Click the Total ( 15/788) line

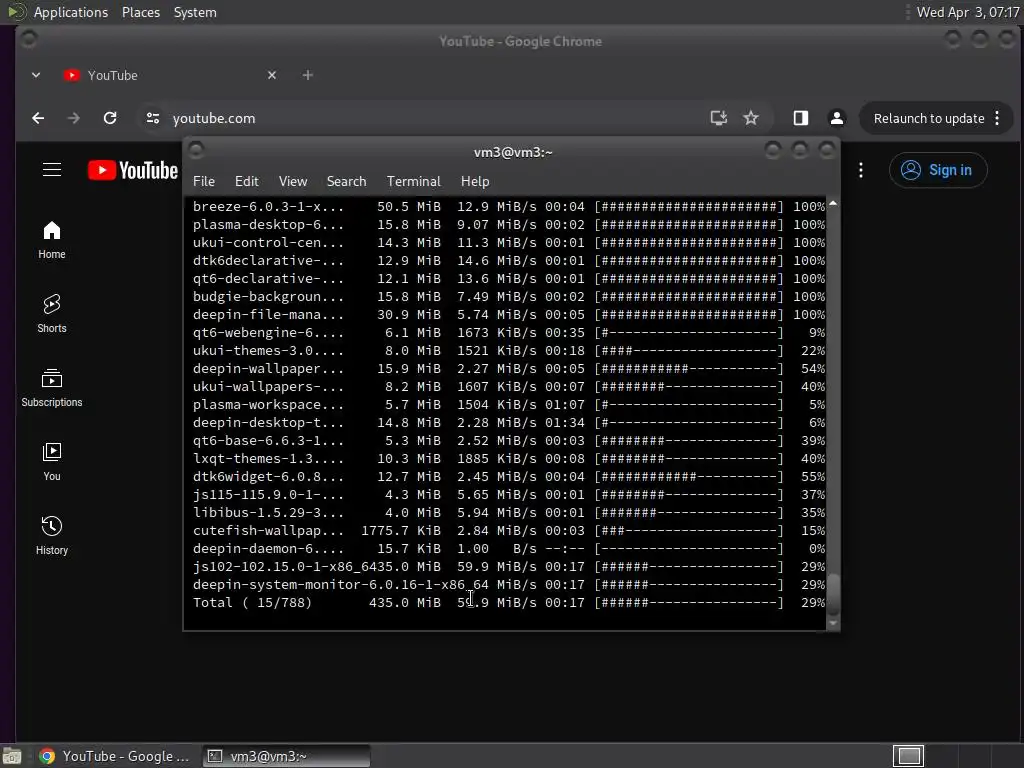(509, 602)
